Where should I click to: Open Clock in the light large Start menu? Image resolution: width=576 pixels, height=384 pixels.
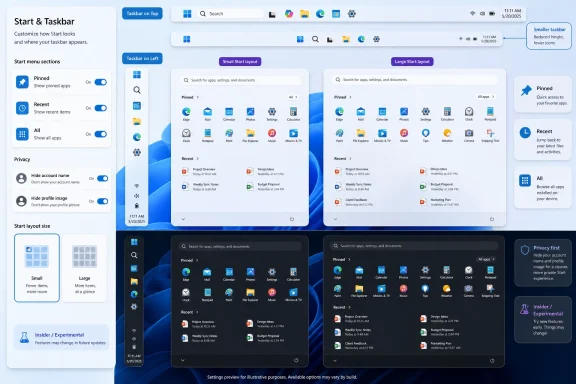469,114
